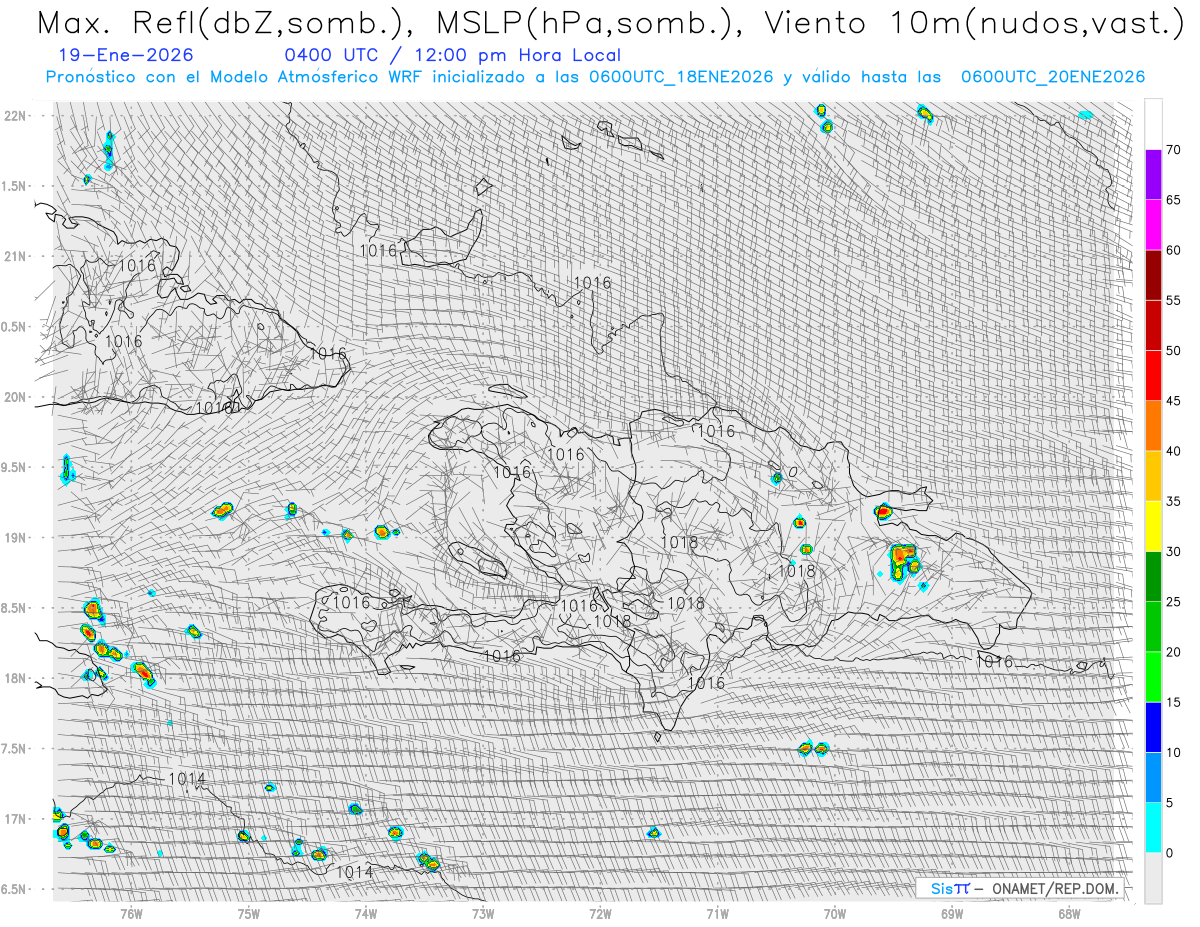This screenshot has width=1200, height=927.
Task: Click the 75W longitude axis label
Action: 248,913
